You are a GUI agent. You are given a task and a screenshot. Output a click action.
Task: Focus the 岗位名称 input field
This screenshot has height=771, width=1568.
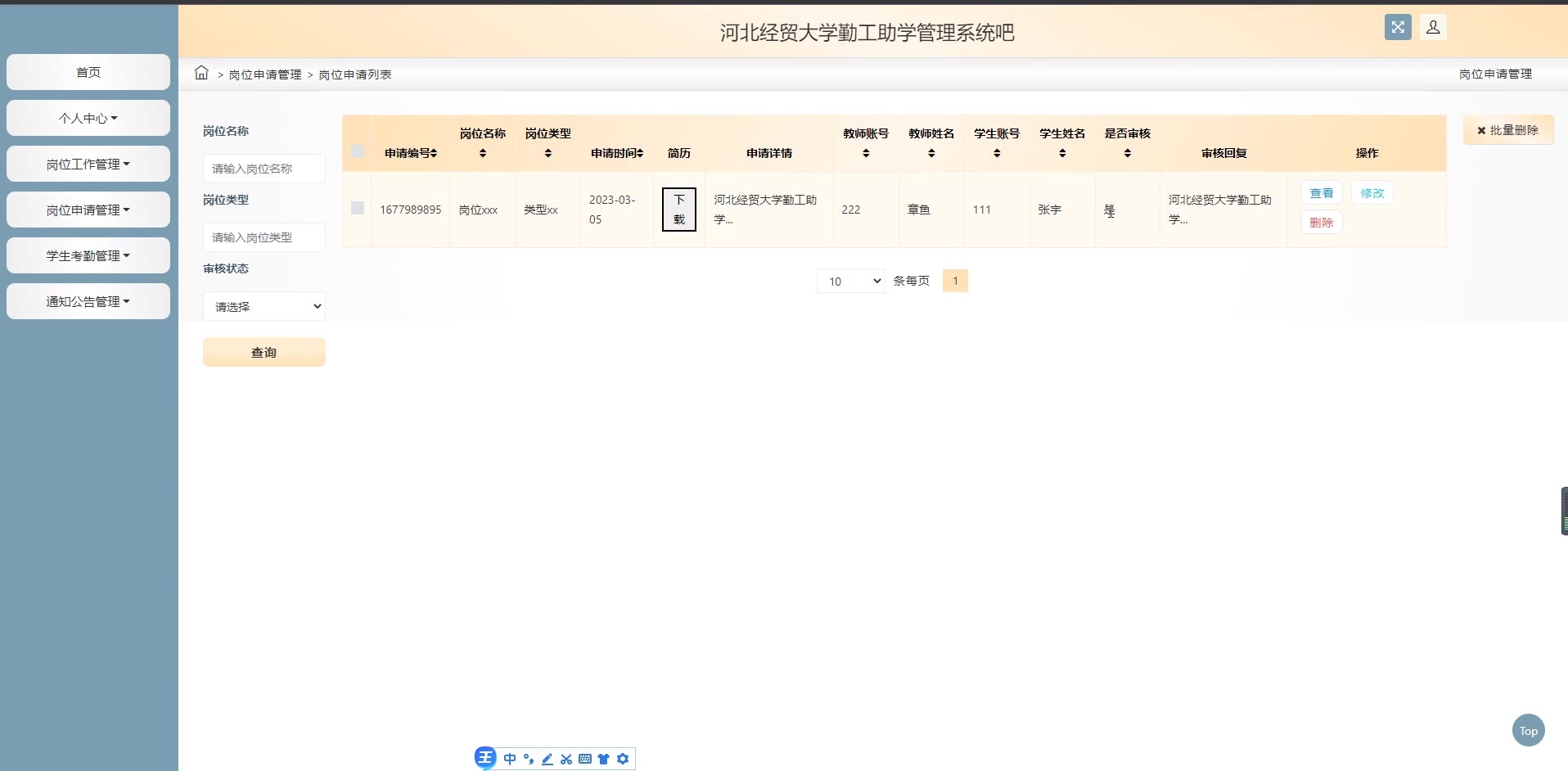coord(264,169)
